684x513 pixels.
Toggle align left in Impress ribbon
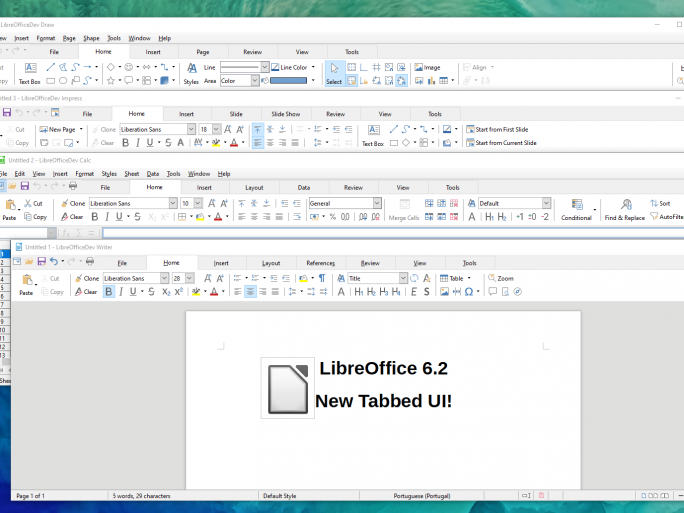(x=258, y=143)
